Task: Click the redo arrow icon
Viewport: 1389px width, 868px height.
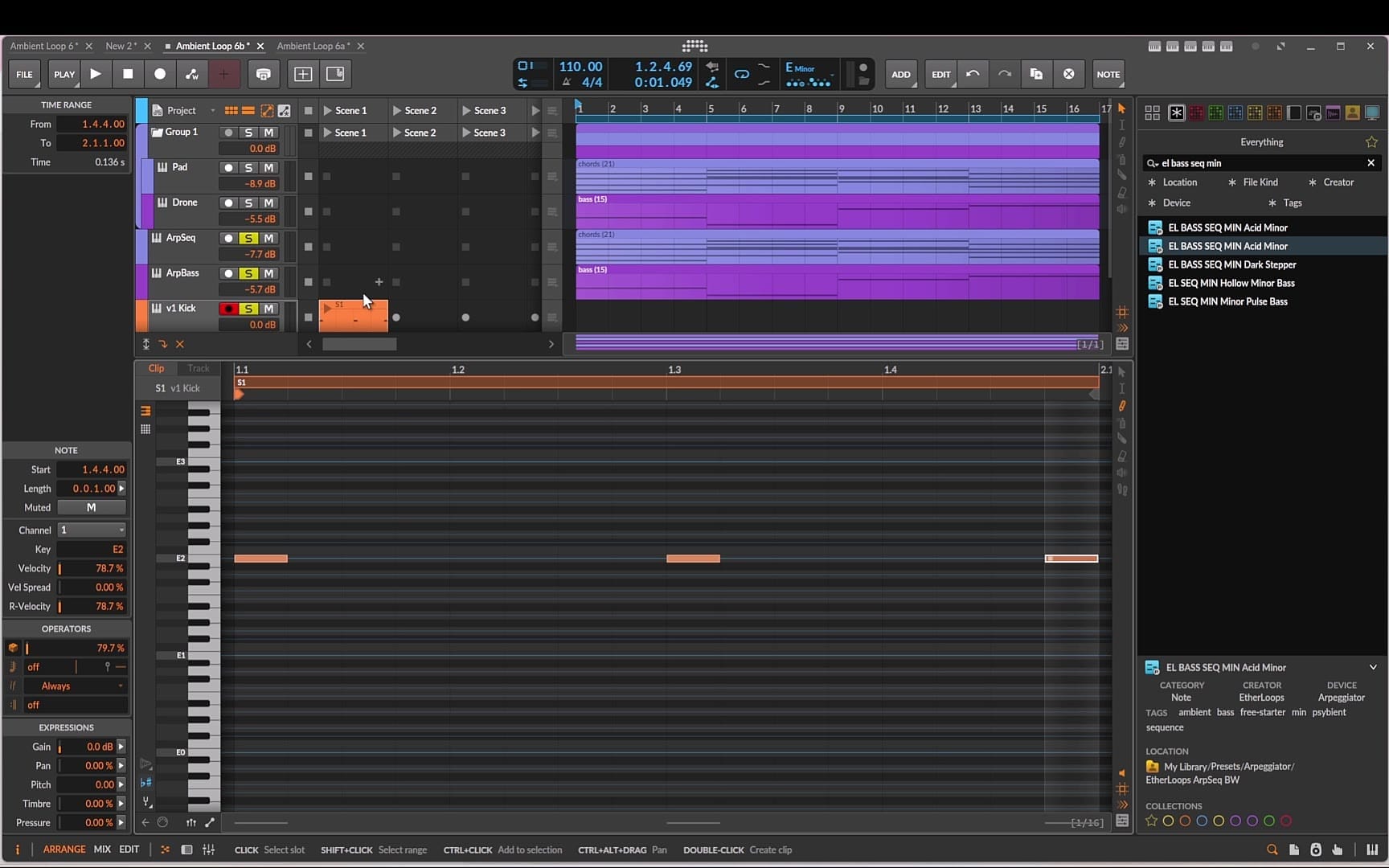Action: tap(1005, 74)
